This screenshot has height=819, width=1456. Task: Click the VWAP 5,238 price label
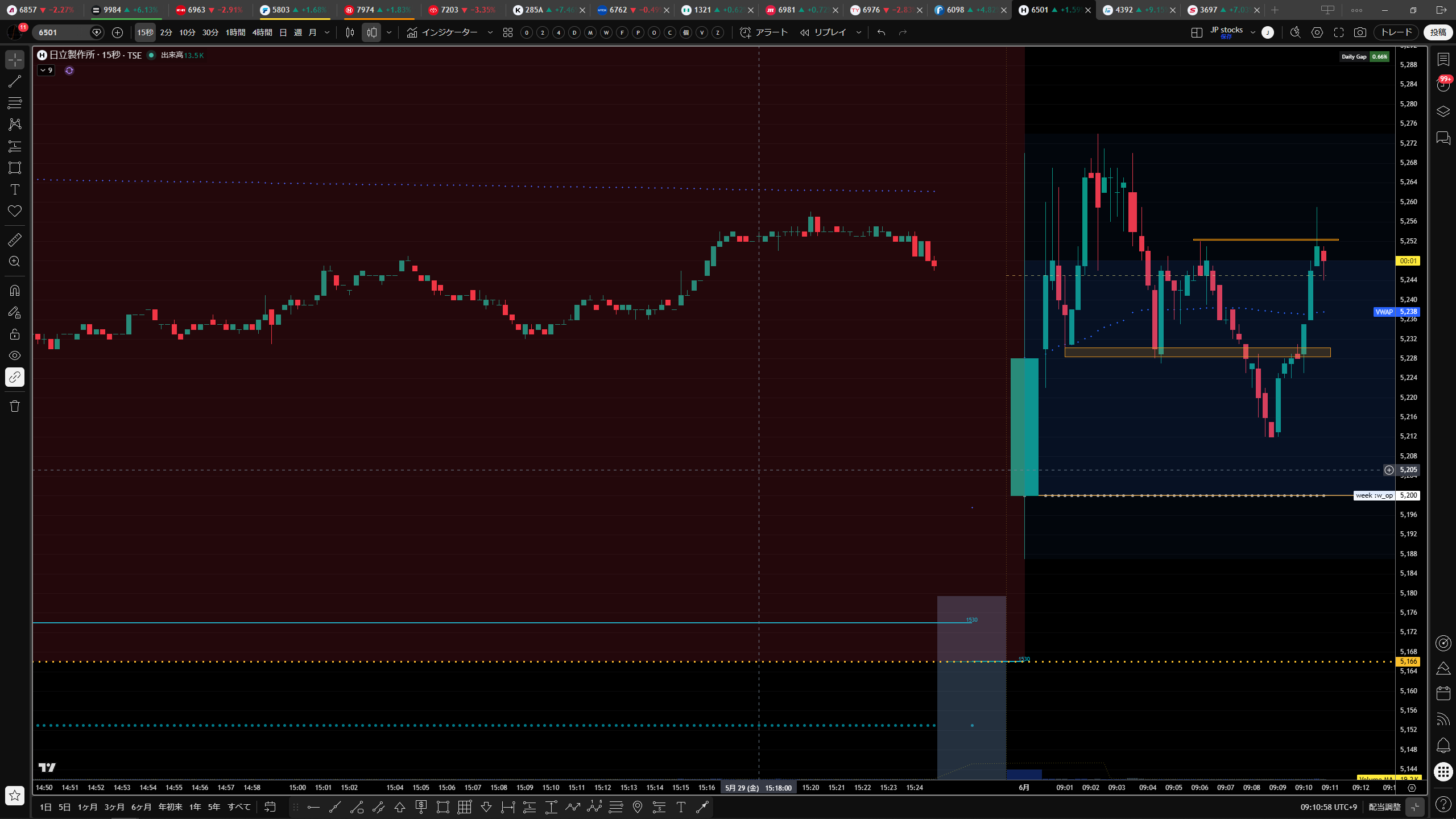click(x=1396, y=312)
